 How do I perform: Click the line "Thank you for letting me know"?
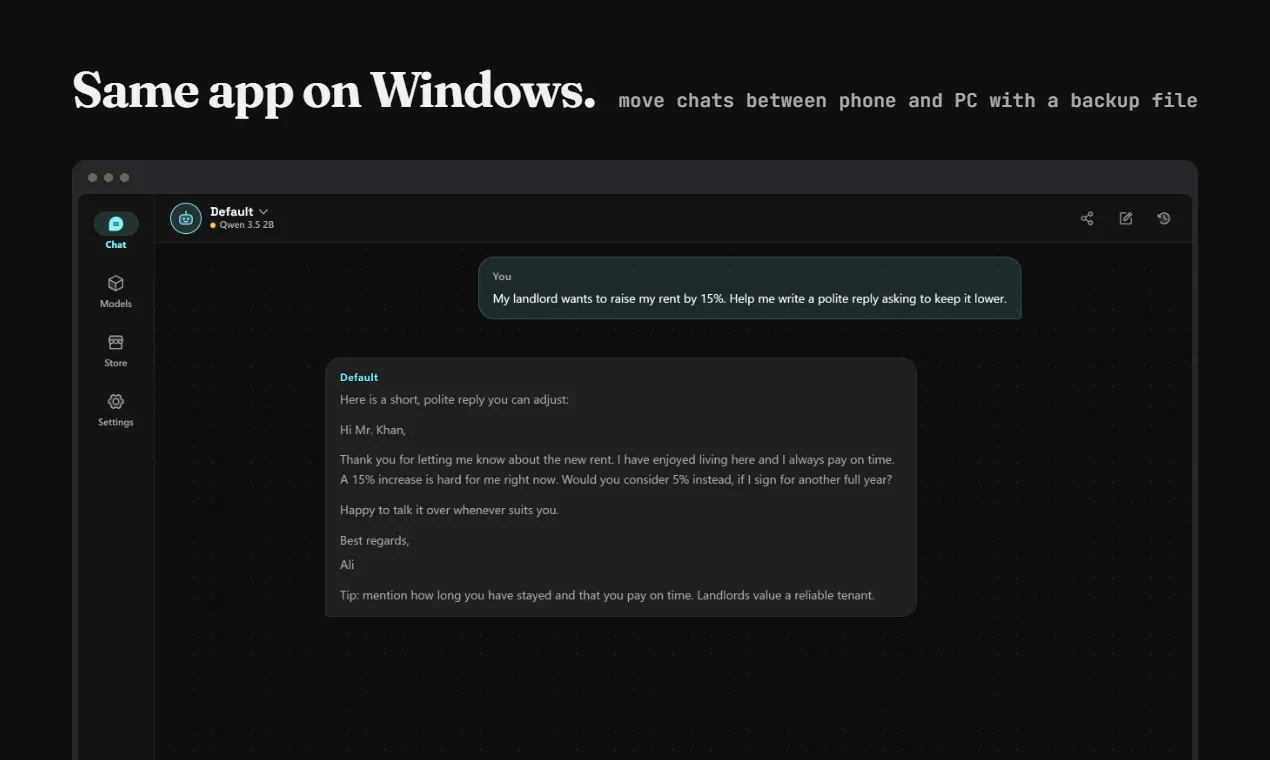pos(617,460)
